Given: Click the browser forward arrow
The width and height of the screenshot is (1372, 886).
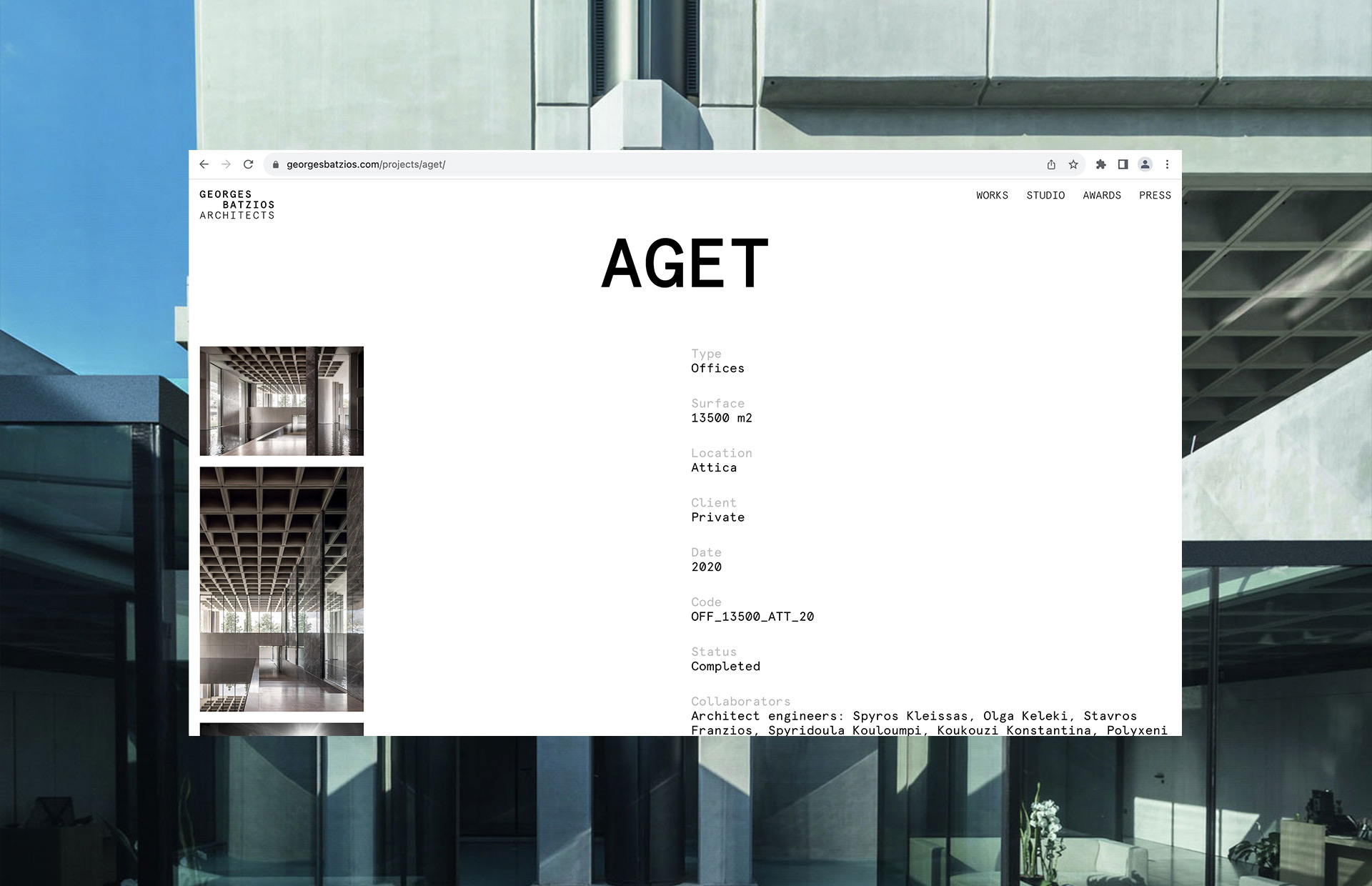Looking at the screenshot, I should pyautogui.click(x=226, y=164).
